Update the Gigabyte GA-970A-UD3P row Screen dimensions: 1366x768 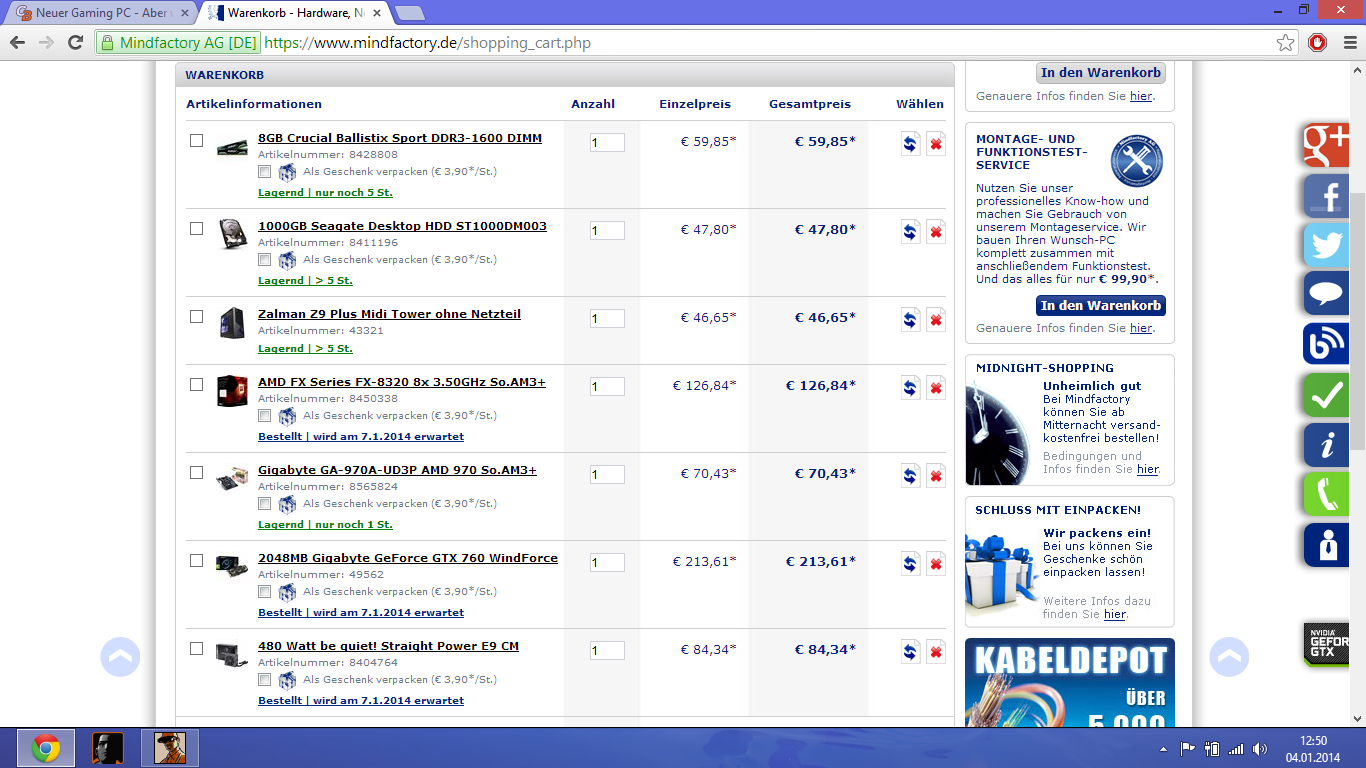(x=910, y=475)
